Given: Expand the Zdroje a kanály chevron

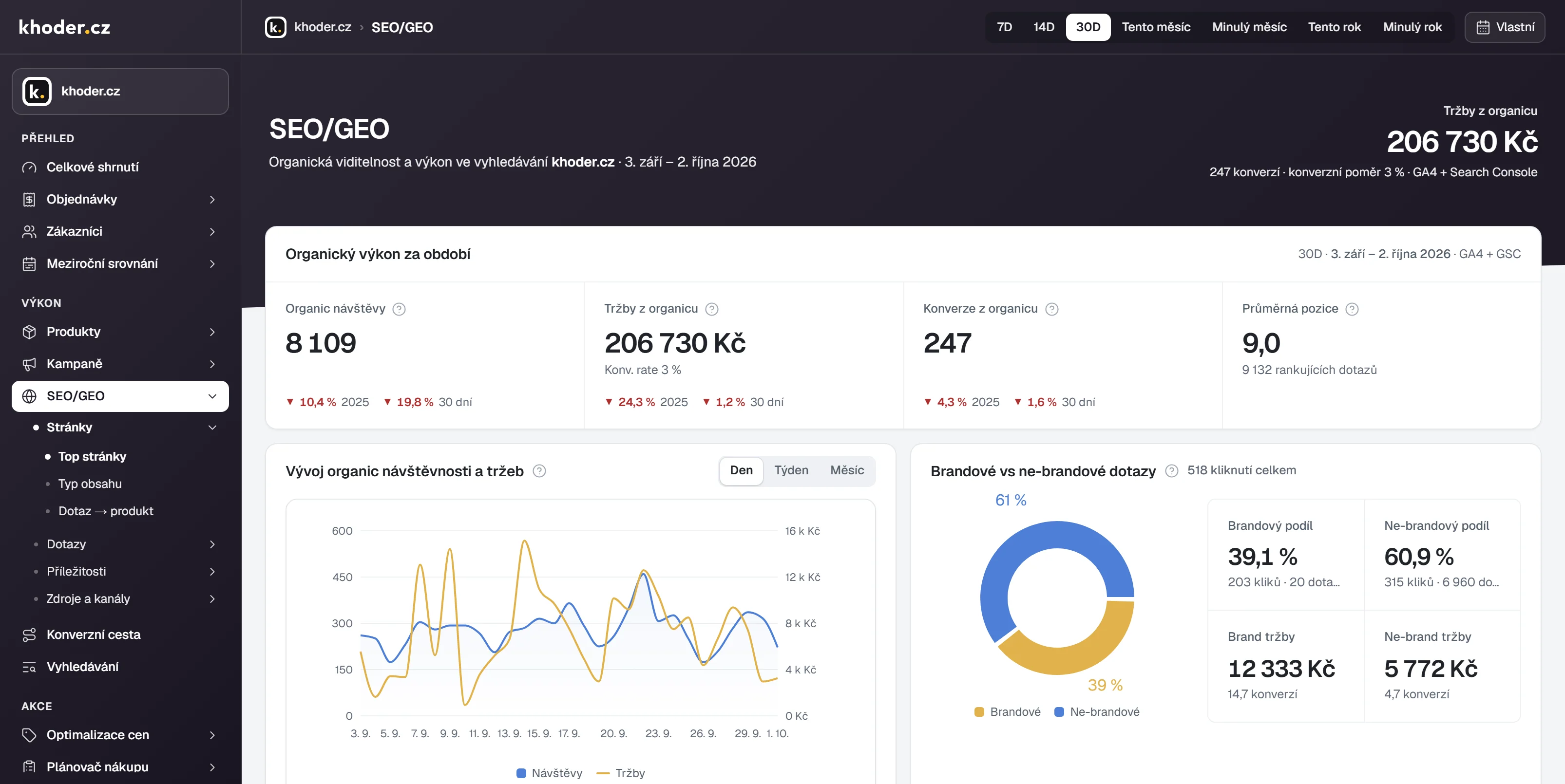Looking at the screenshot, I should tap(212, 599).
